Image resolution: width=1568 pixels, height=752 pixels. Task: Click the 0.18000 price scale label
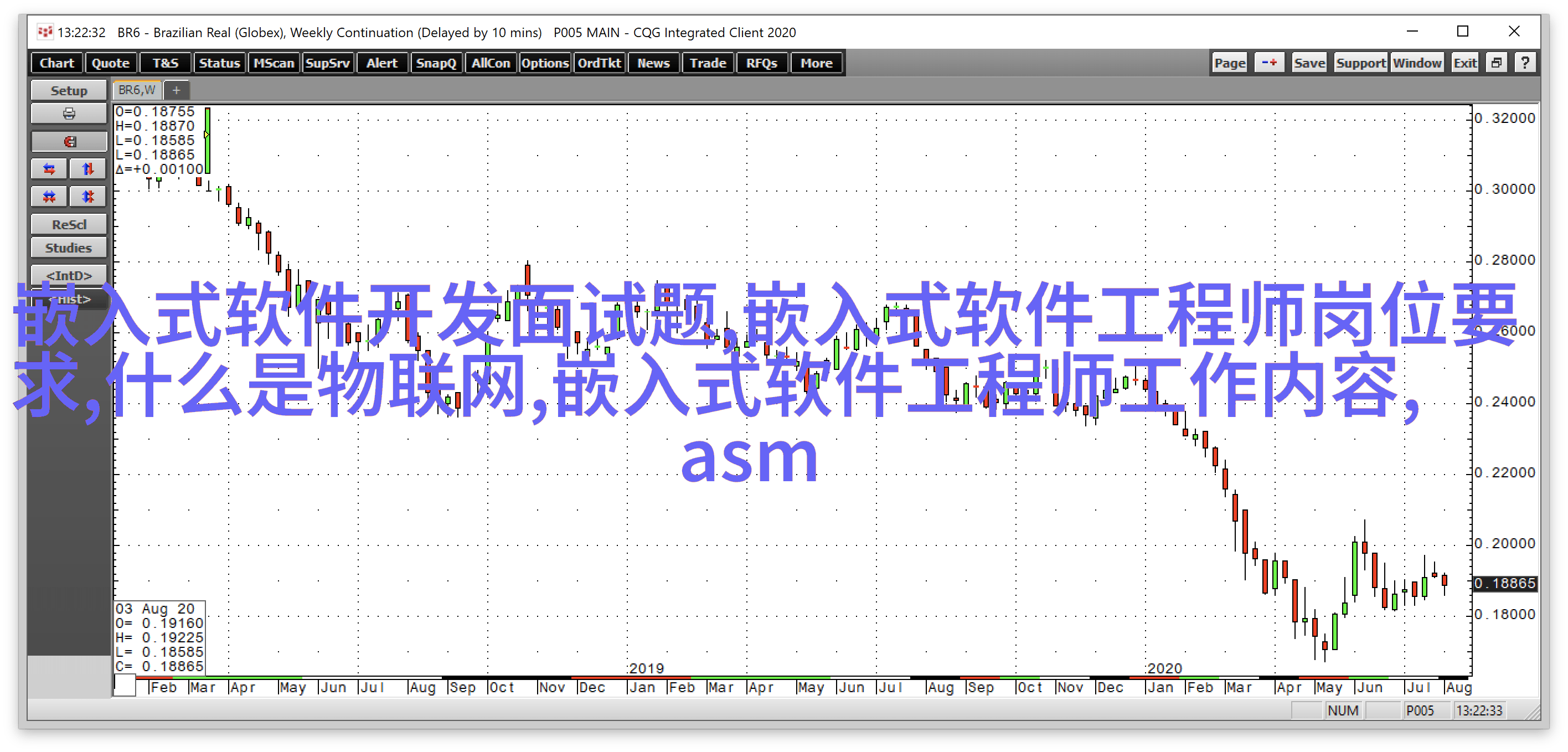point(1505,614)
